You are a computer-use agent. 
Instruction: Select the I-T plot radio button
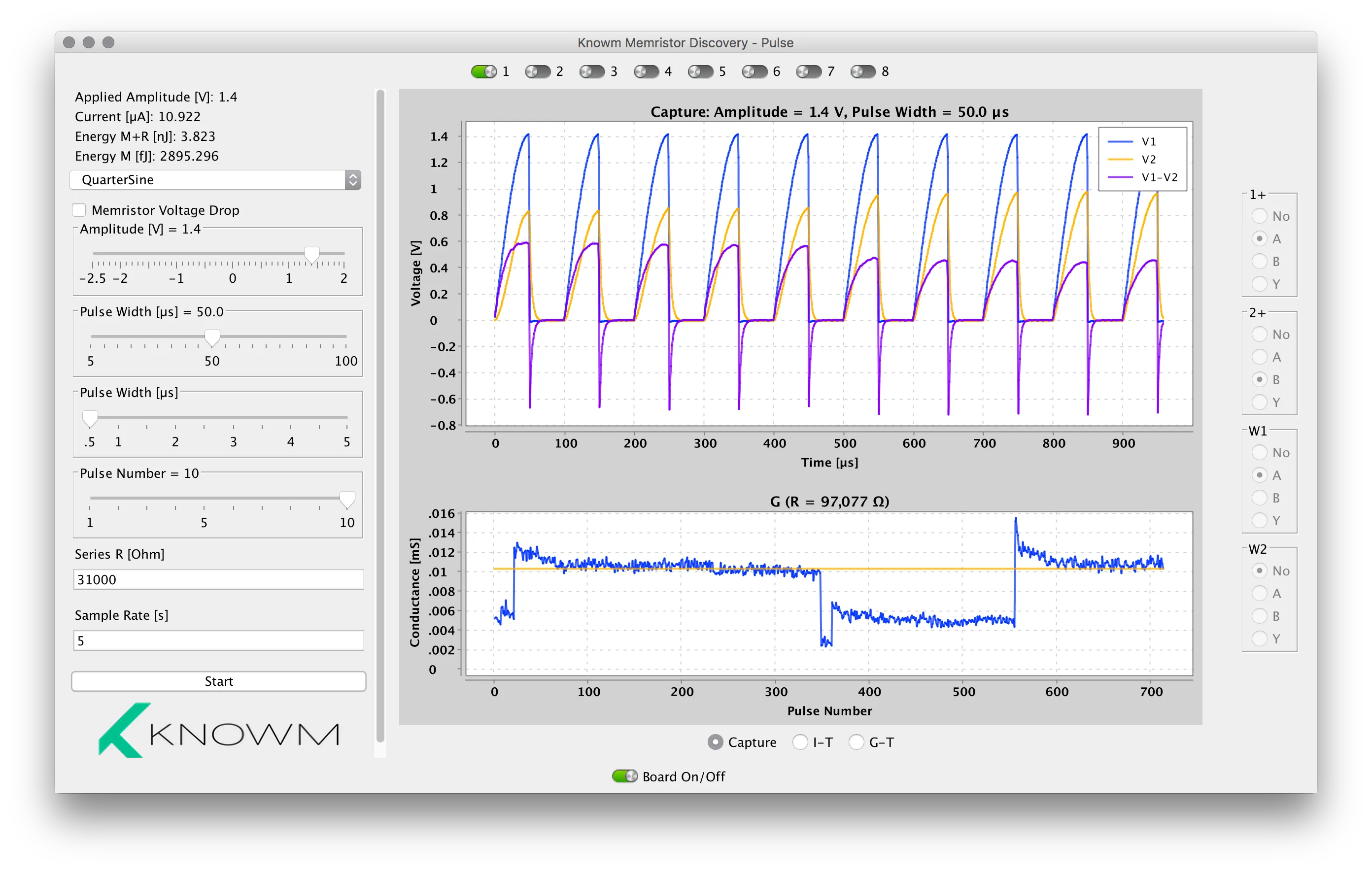800,742
